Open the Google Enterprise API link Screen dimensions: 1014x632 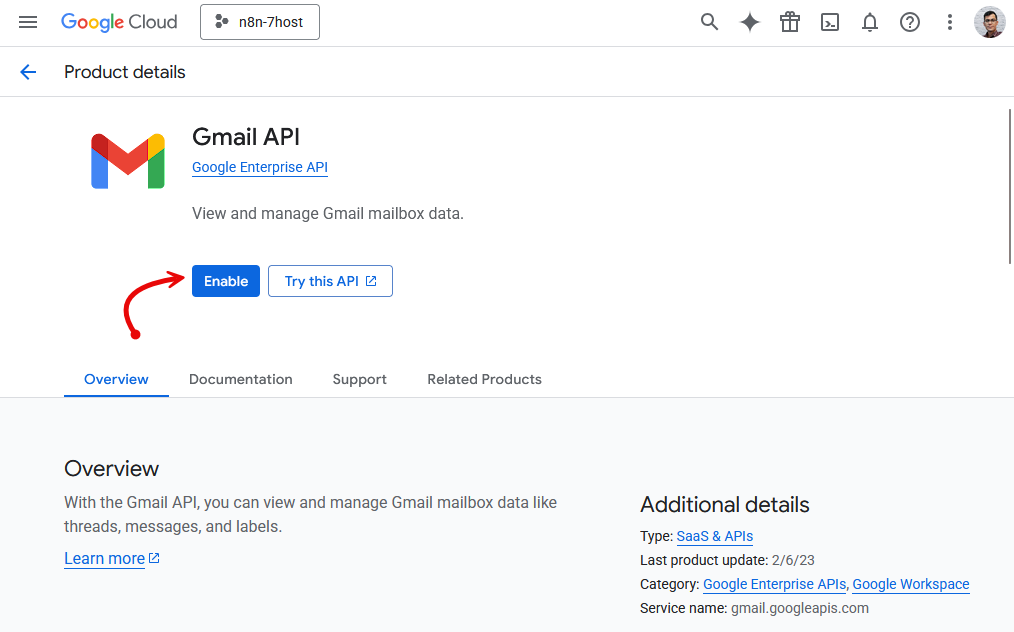[x=260, y=167]
